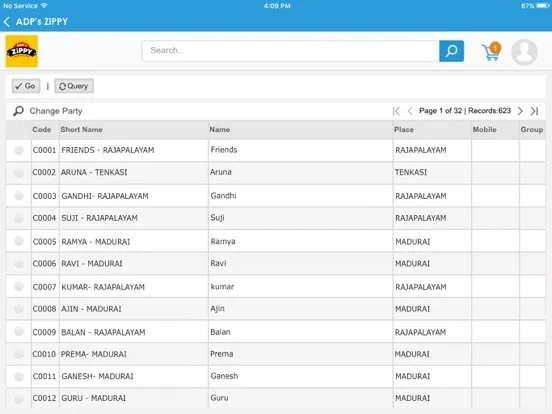The image size is (552, 414).
Task: Jump to the last page
Action: [534, 111]
